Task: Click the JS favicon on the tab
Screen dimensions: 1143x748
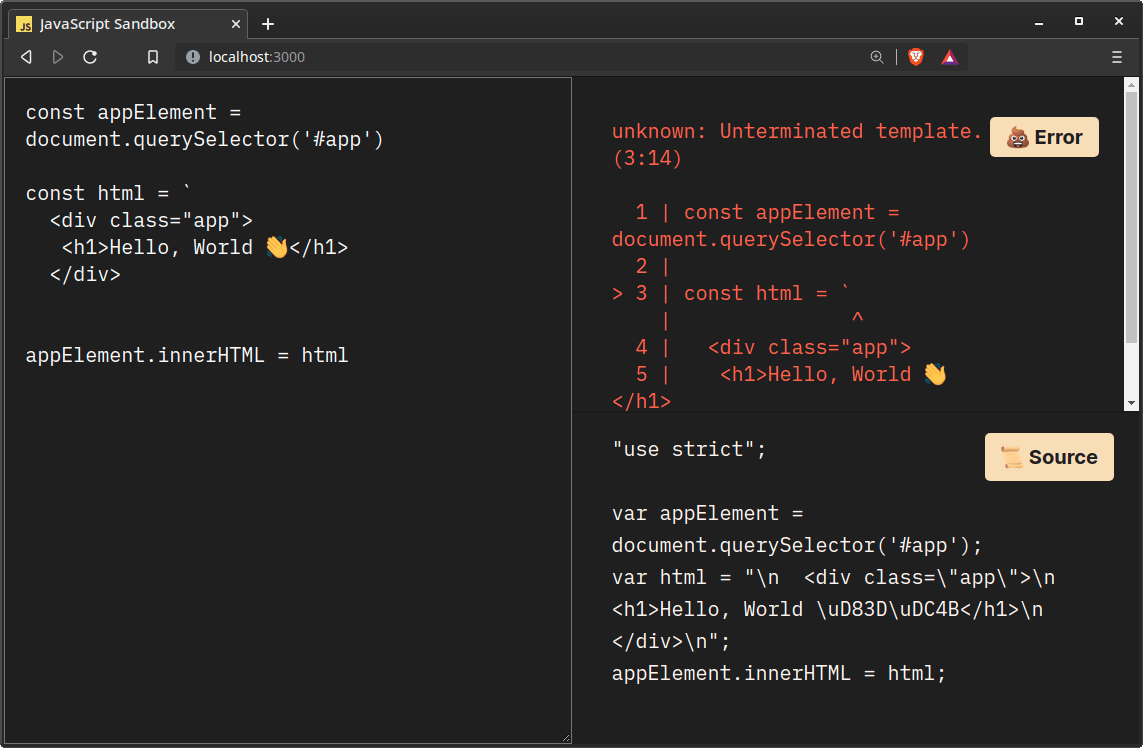Action: (x=25, y=23)
